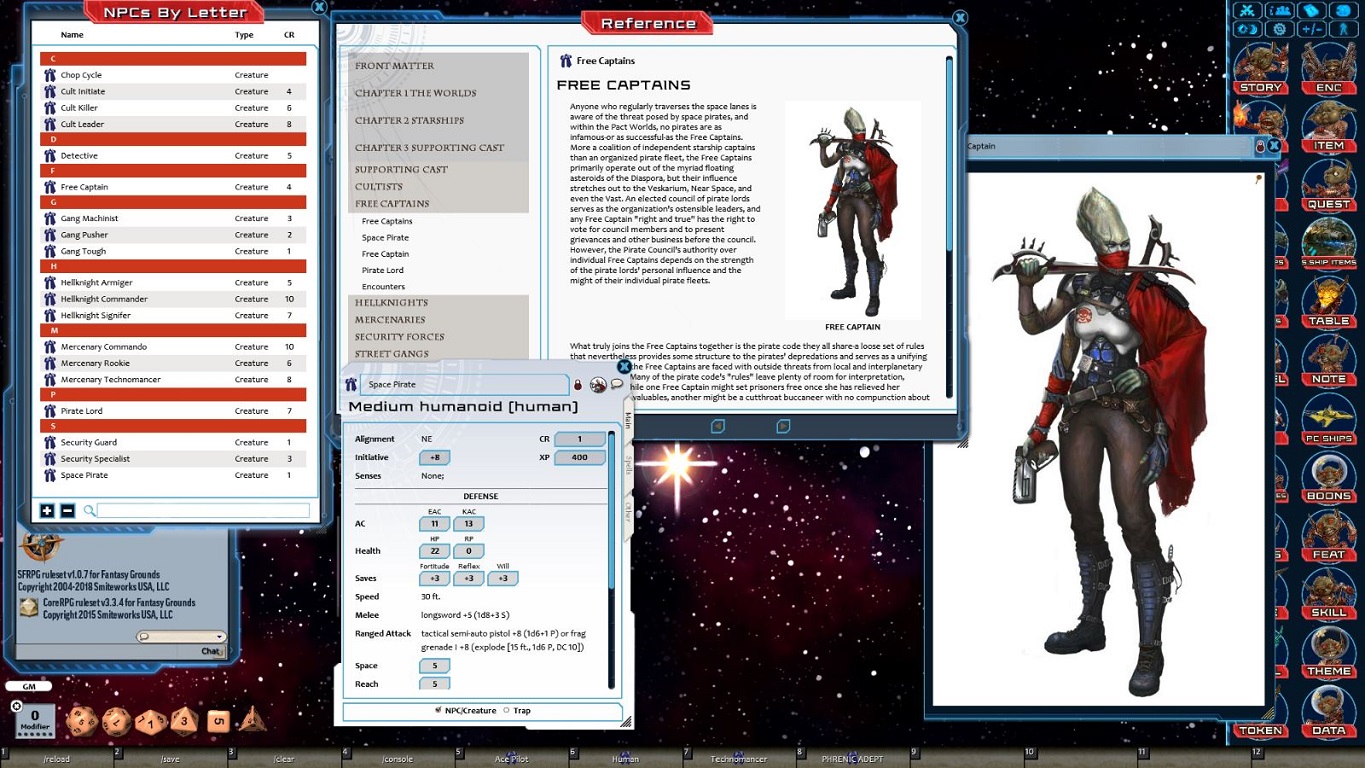Image resolution: width=1365 pixels, height=768 pixels.
Task: Switch to the Other tab on Space Pirate sheet
Action: tap(627, 512)
